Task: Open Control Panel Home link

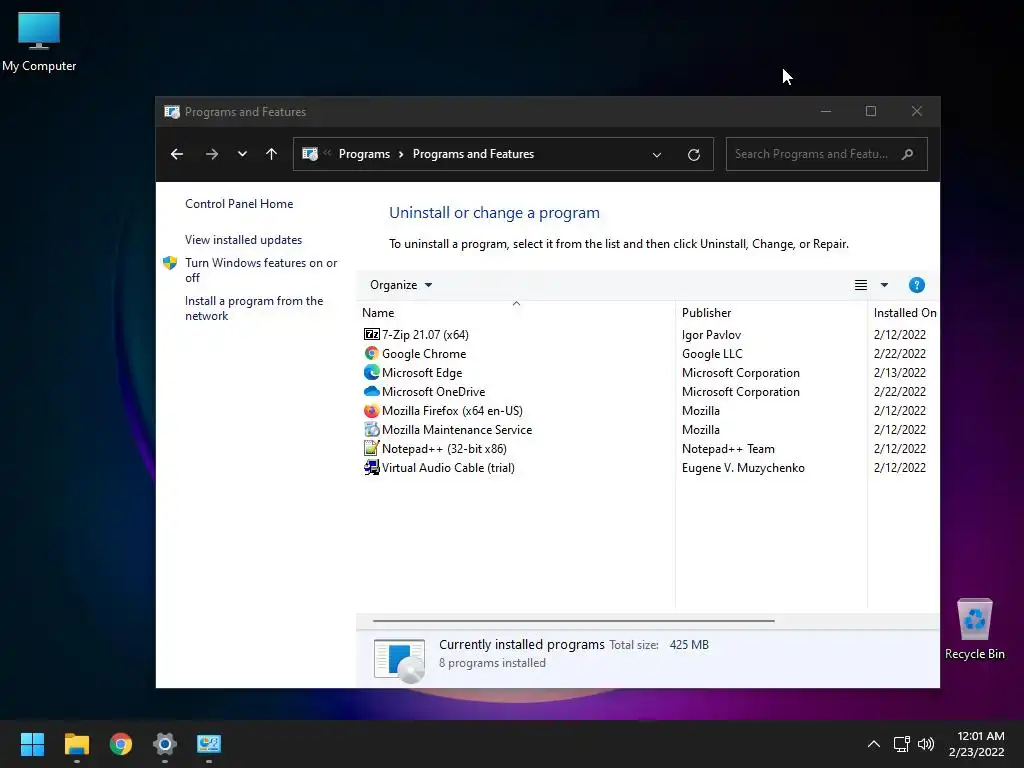Action: (x=239, y=204)
